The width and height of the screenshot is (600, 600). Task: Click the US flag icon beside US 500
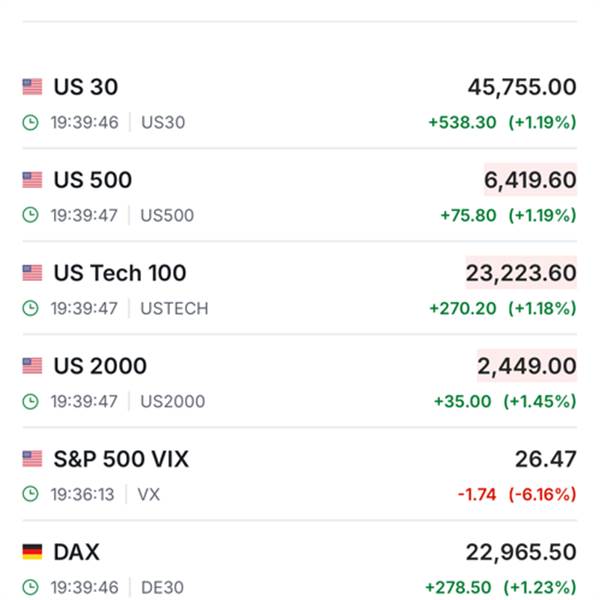coord(32,180)
